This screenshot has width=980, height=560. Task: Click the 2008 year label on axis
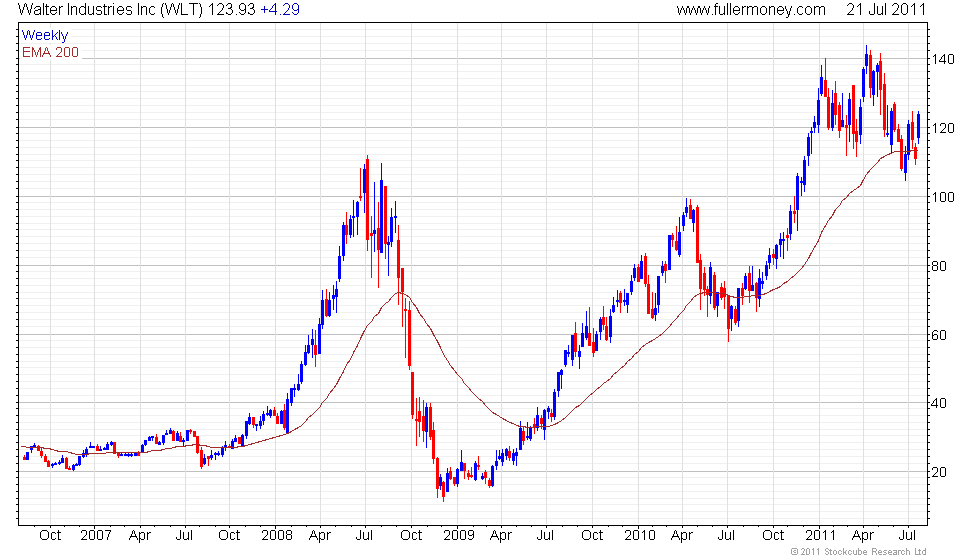(277, 535)
